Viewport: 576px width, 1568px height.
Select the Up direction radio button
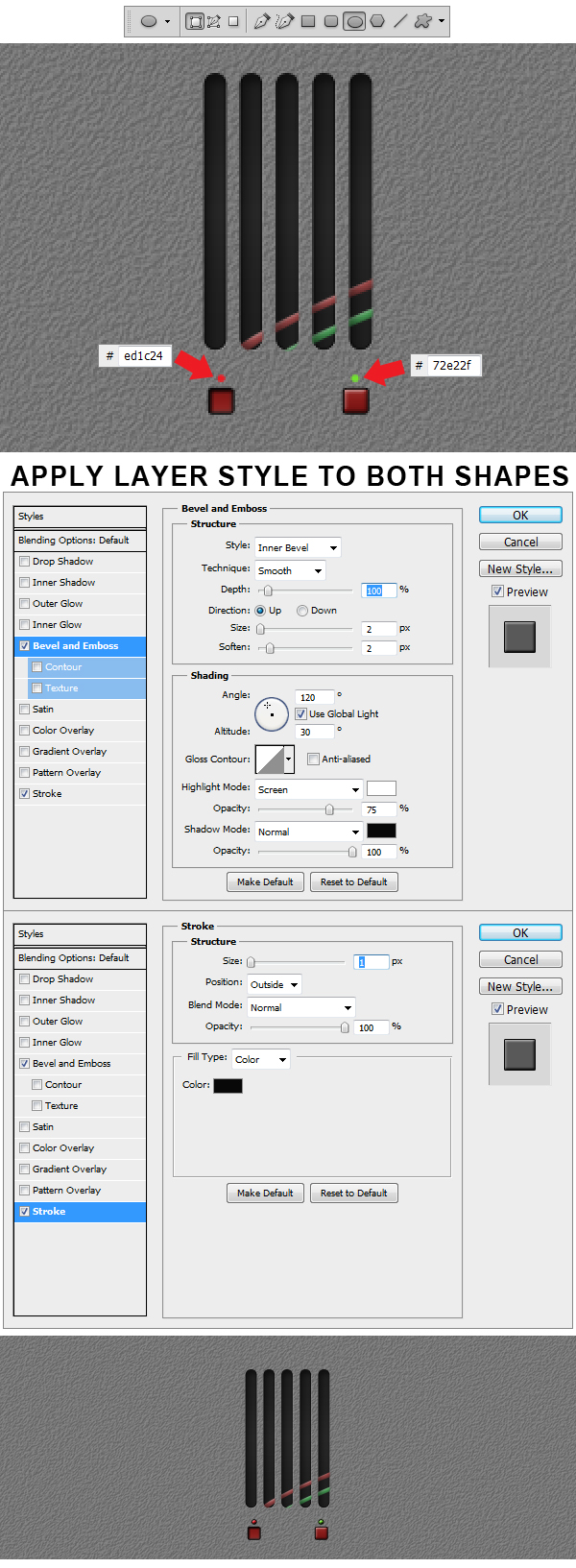260,611
